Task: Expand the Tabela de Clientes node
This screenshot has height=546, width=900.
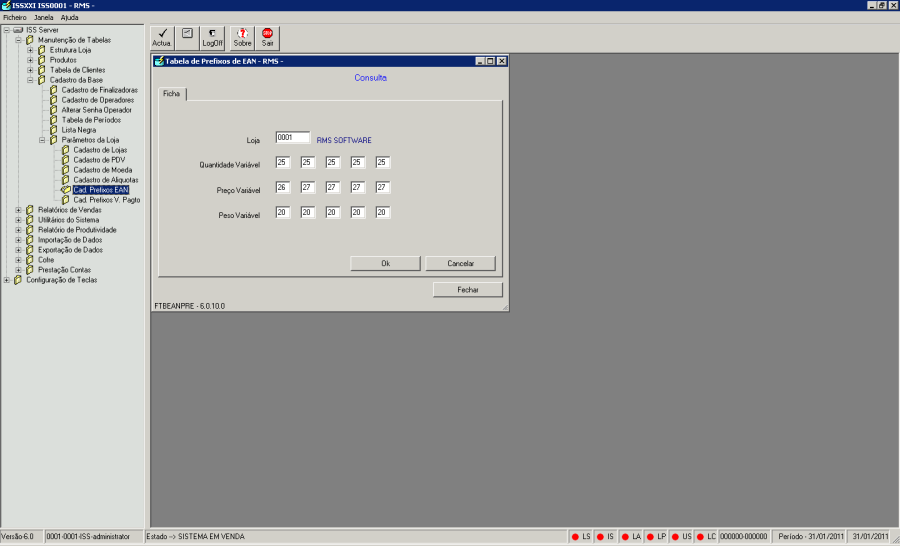Action: pyautogui.click(x=30, y=70)
